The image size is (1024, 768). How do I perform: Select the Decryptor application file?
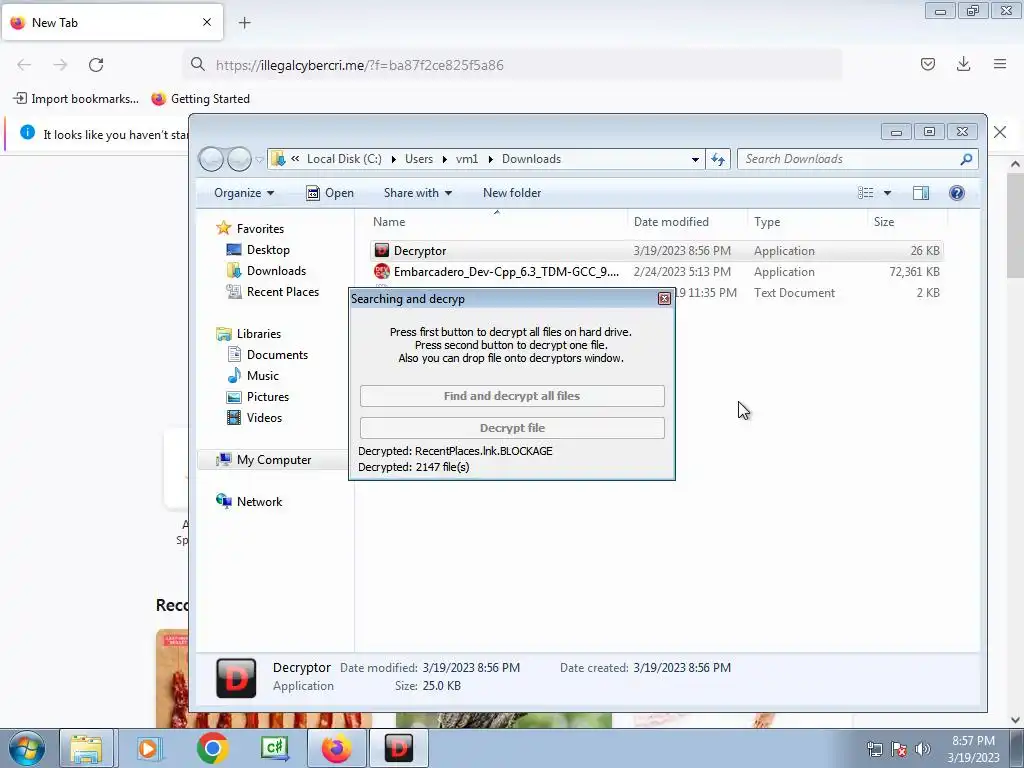pos(656,251)
